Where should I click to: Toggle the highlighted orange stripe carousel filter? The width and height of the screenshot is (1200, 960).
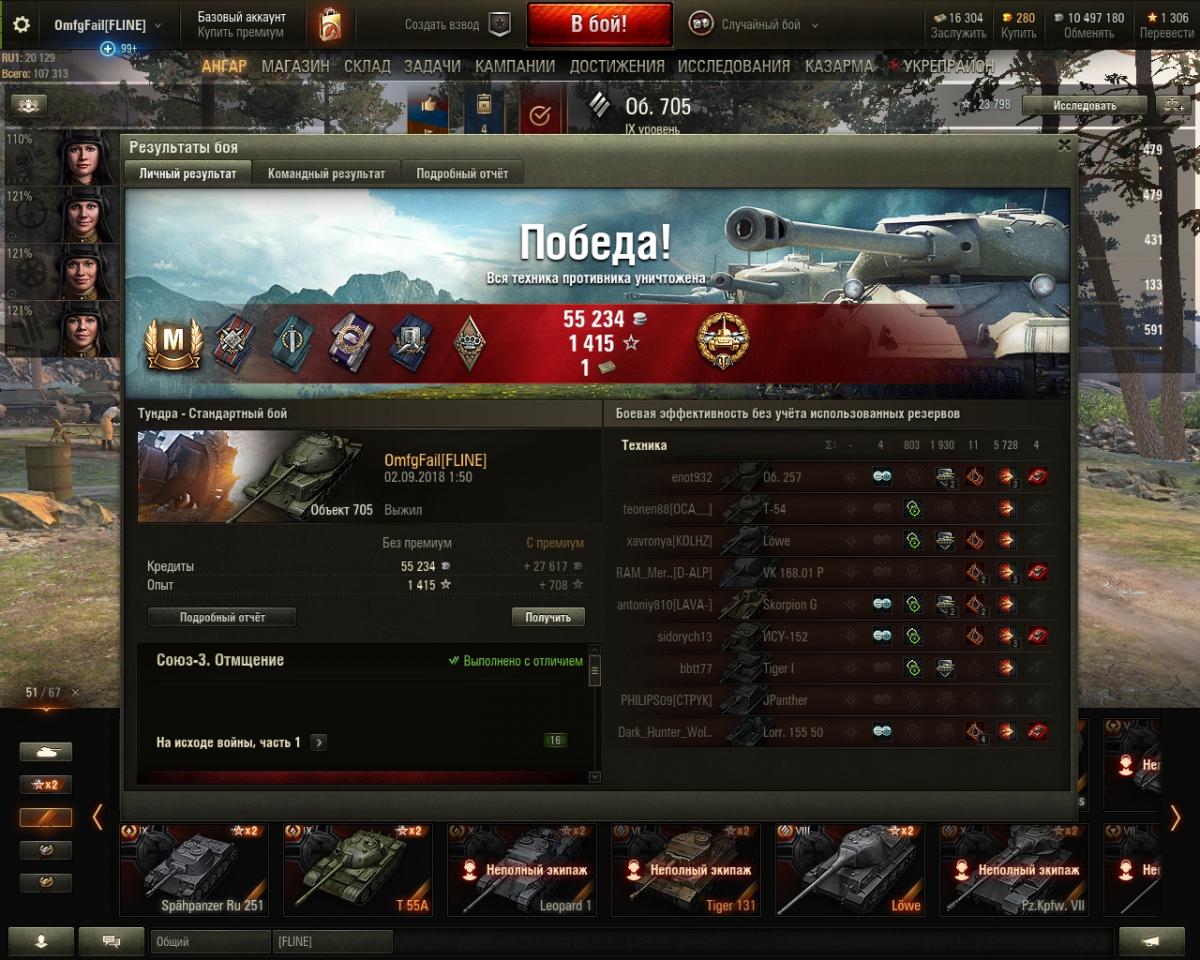46,817
